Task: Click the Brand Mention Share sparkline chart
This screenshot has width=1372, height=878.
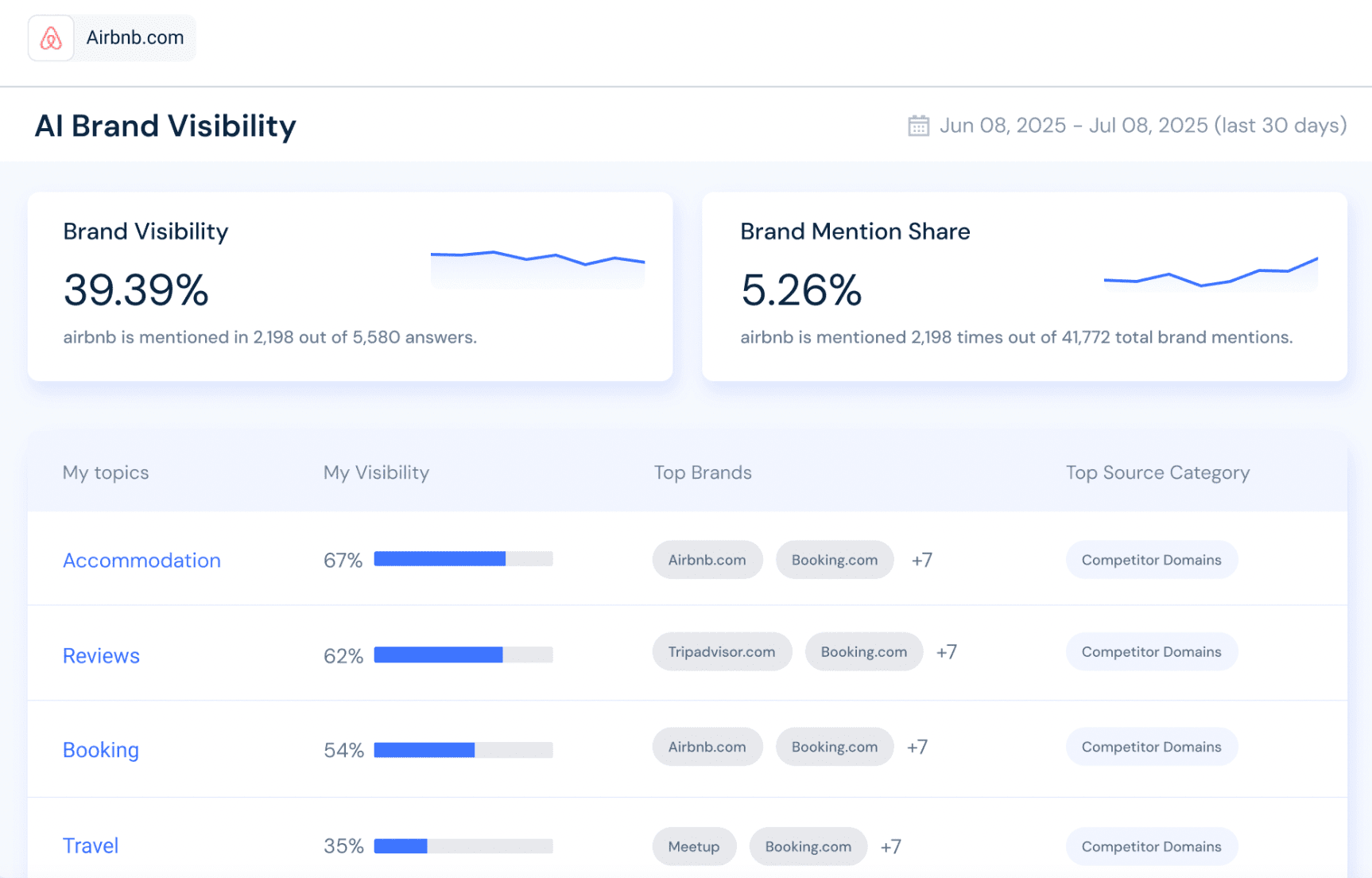Action: [x=1210, y=273]
